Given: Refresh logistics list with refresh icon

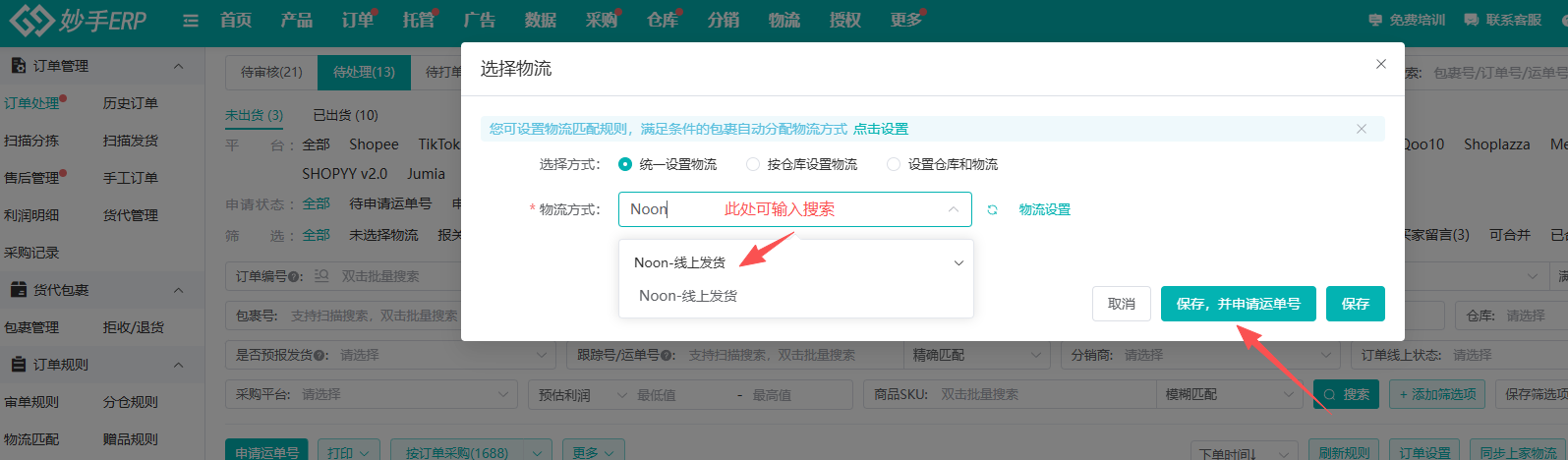Looking at the screenshot, I should tap(993, 209).
